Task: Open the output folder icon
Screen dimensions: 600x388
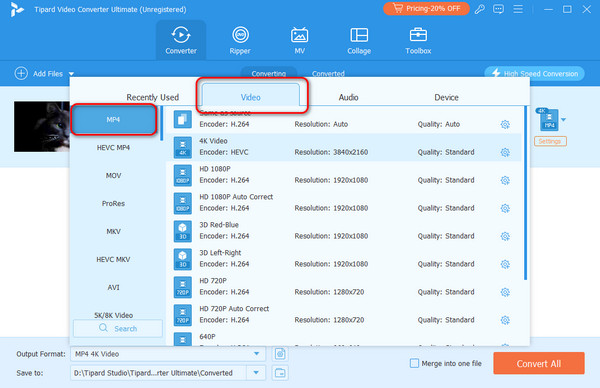Action: point(280,373)
